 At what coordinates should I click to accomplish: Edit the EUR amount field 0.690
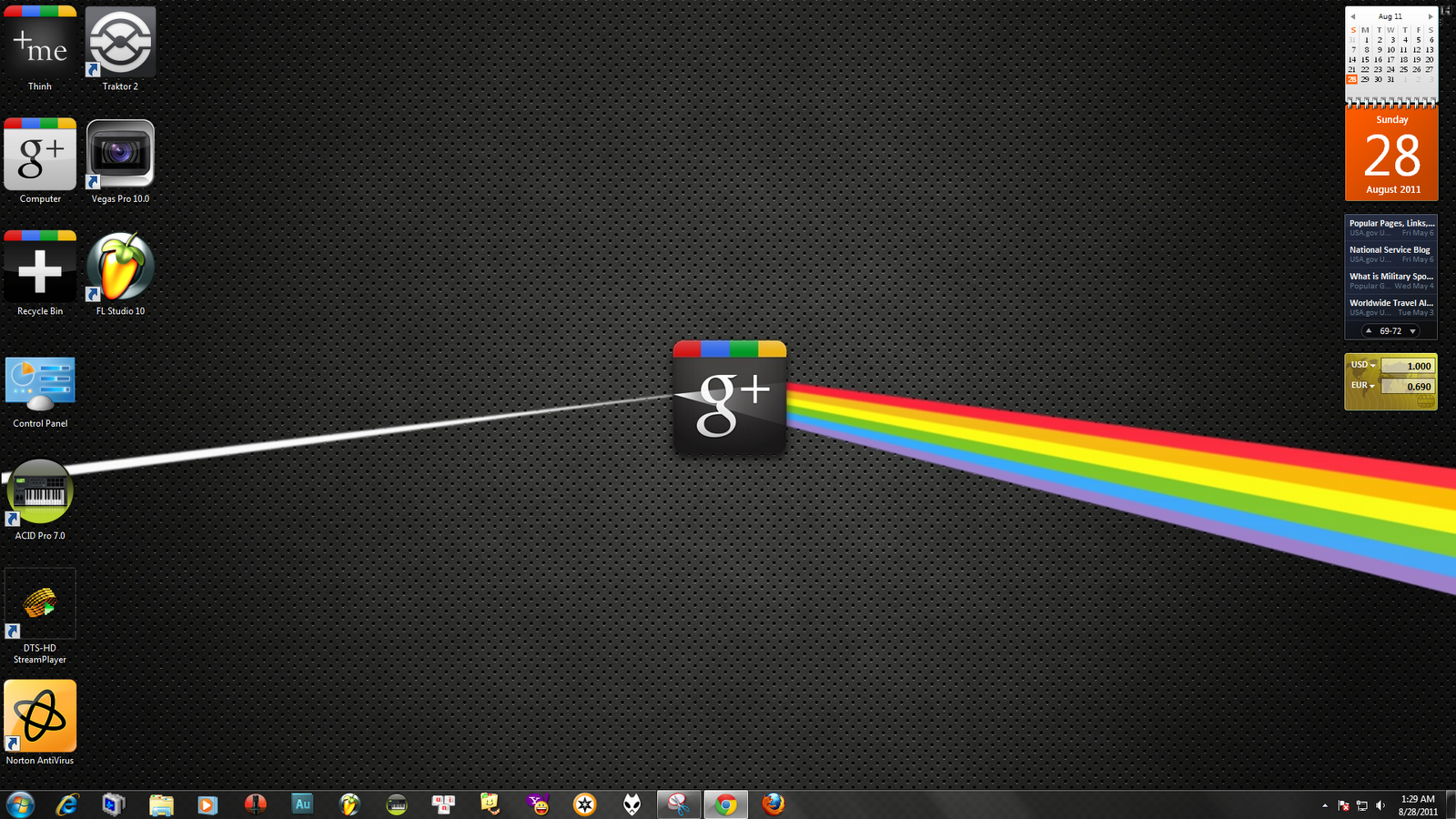1408,387
